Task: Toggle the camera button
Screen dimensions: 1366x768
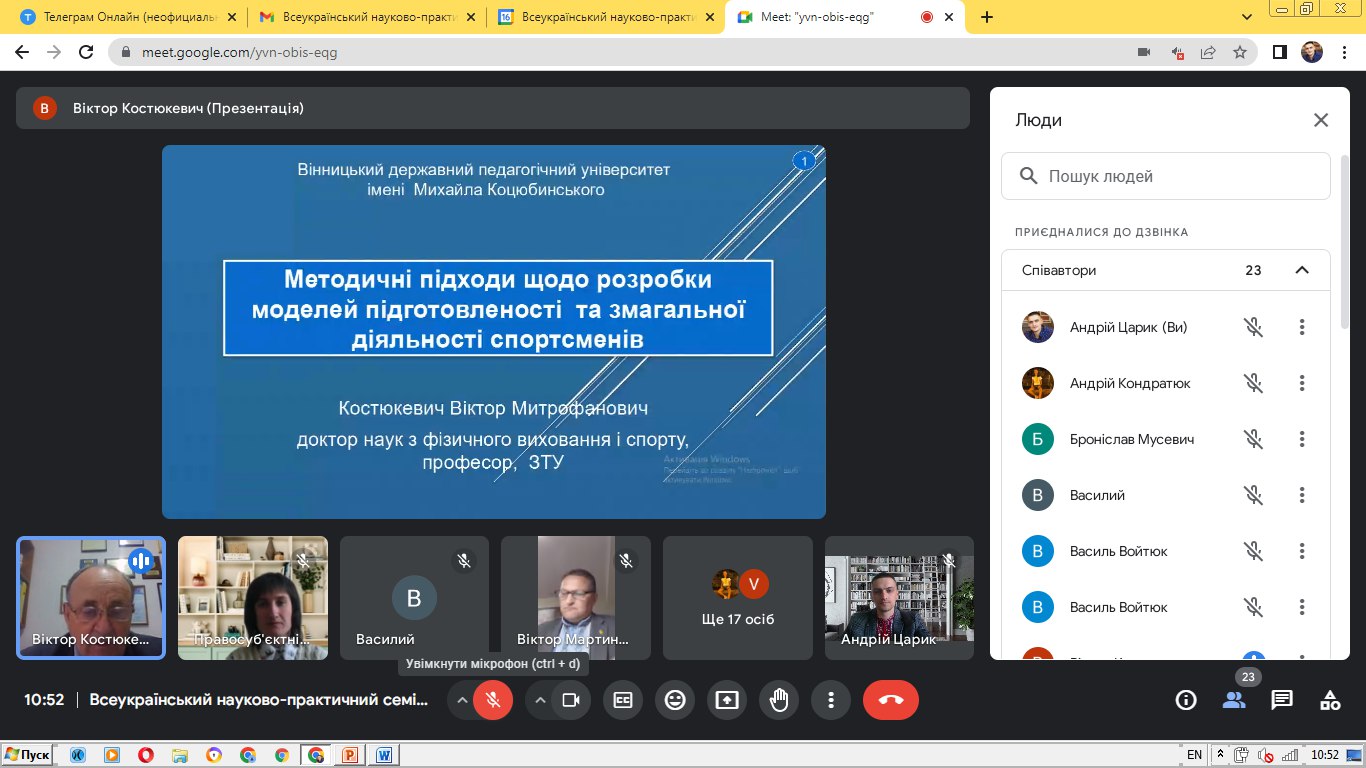Action: point(571,700)
